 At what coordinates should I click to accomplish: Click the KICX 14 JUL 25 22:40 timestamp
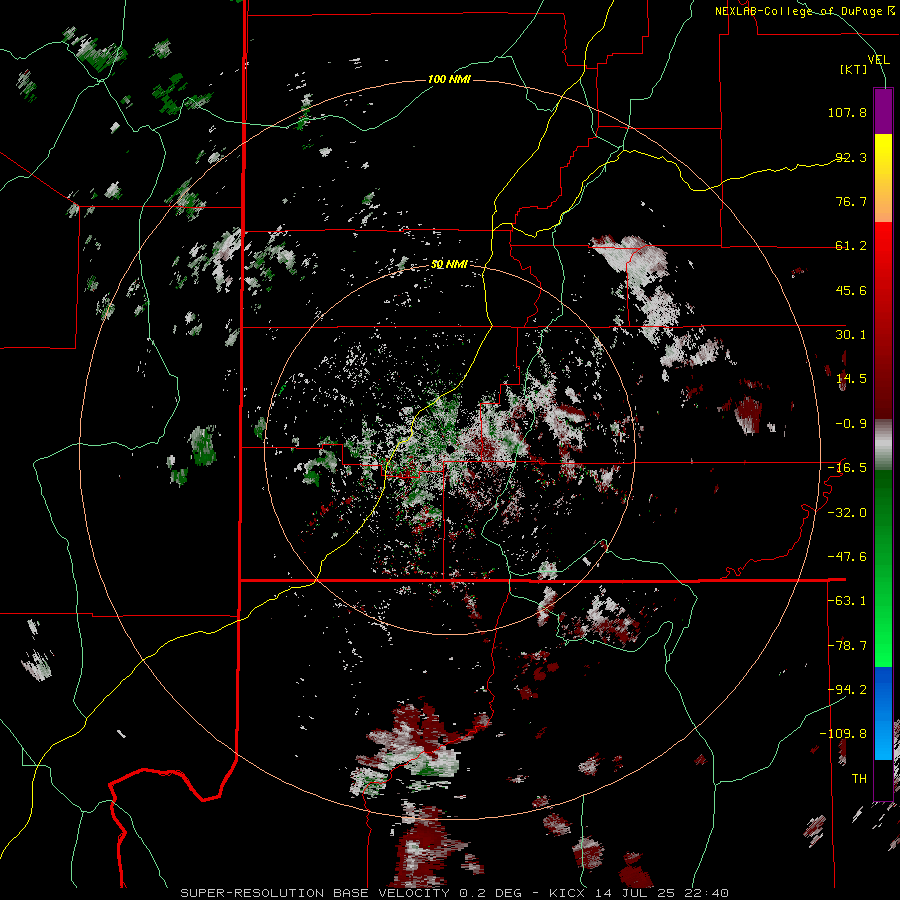pyautogui.click(x=639, y=893)
